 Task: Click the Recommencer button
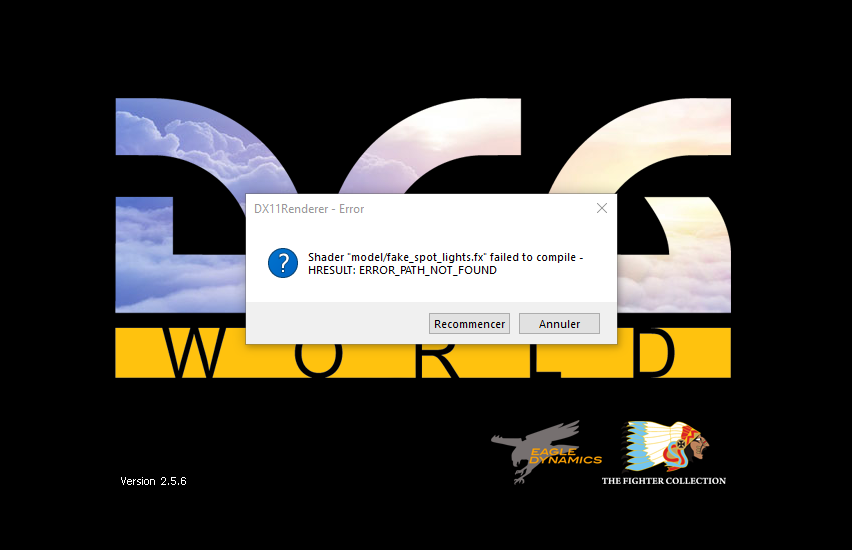coord(469,324)
